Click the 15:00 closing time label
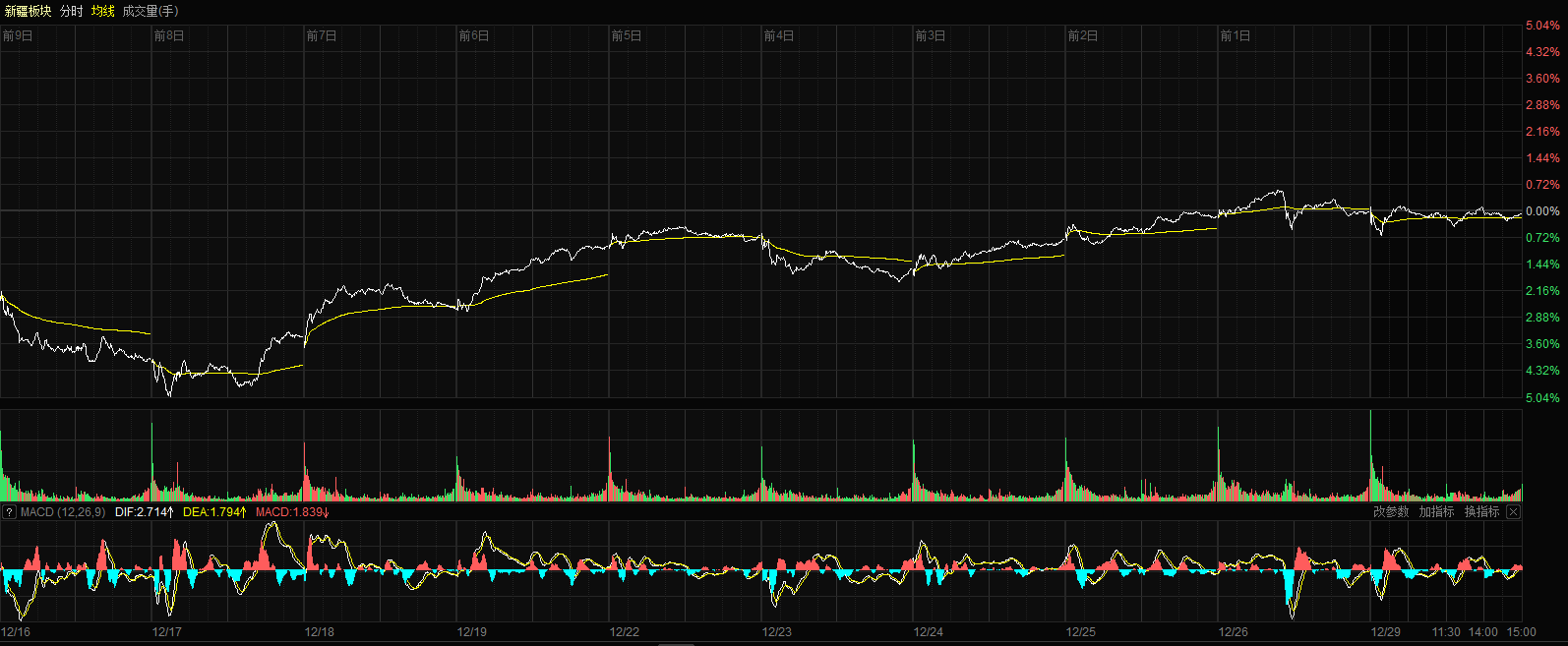The image size is (1568, 646). pyautogui.click(x=1521, y=632)
